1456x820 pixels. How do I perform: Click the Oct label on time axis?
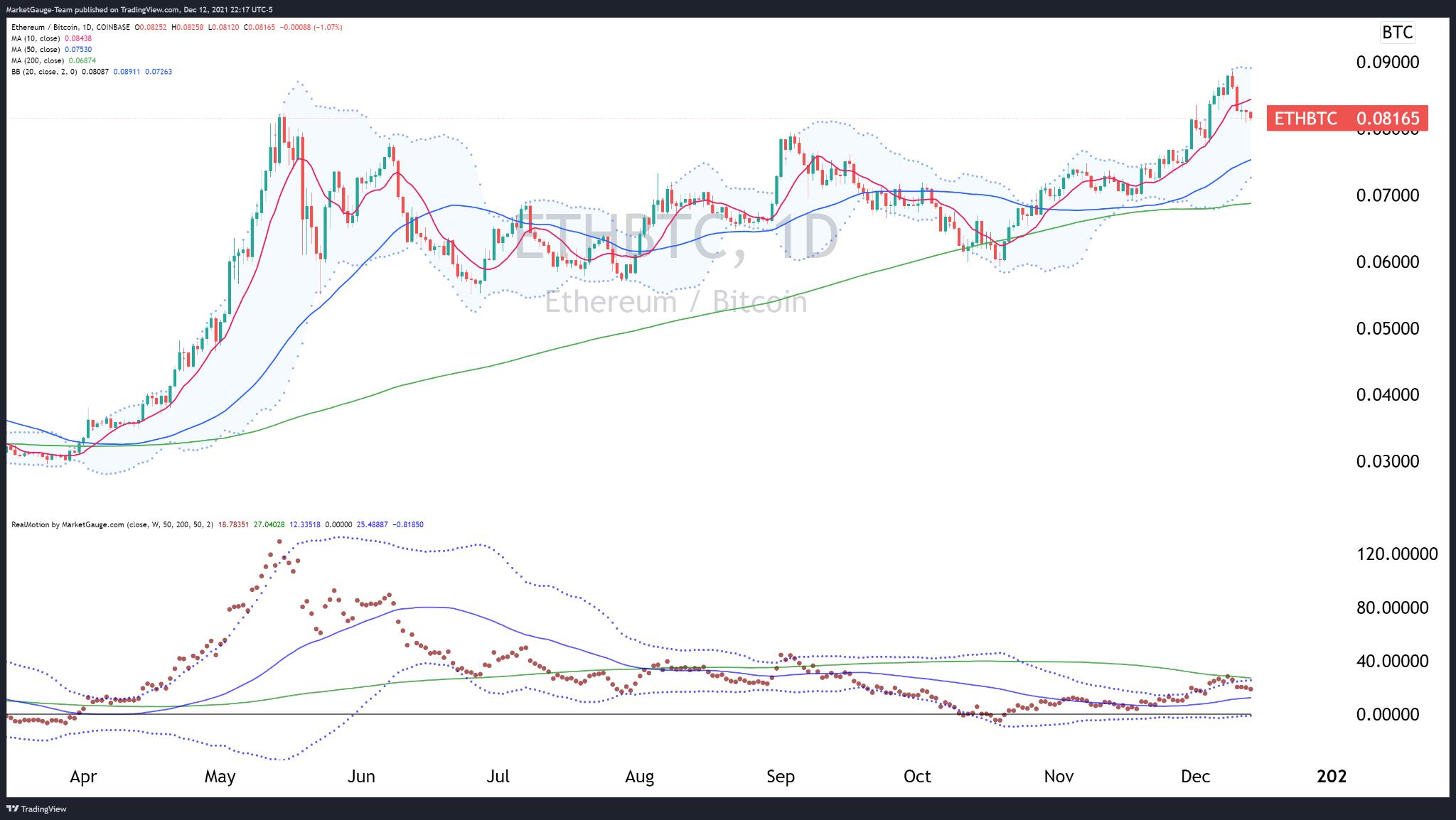[x=917, y=777]
